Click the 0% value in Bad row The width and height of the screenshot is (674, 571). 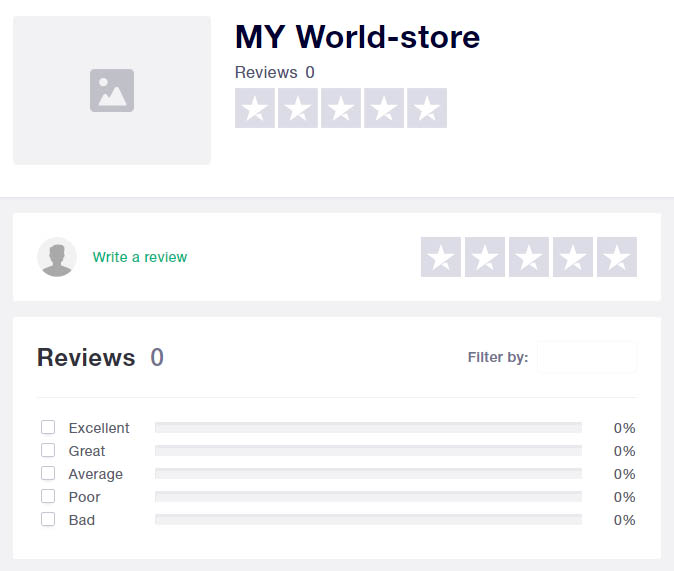625,520
